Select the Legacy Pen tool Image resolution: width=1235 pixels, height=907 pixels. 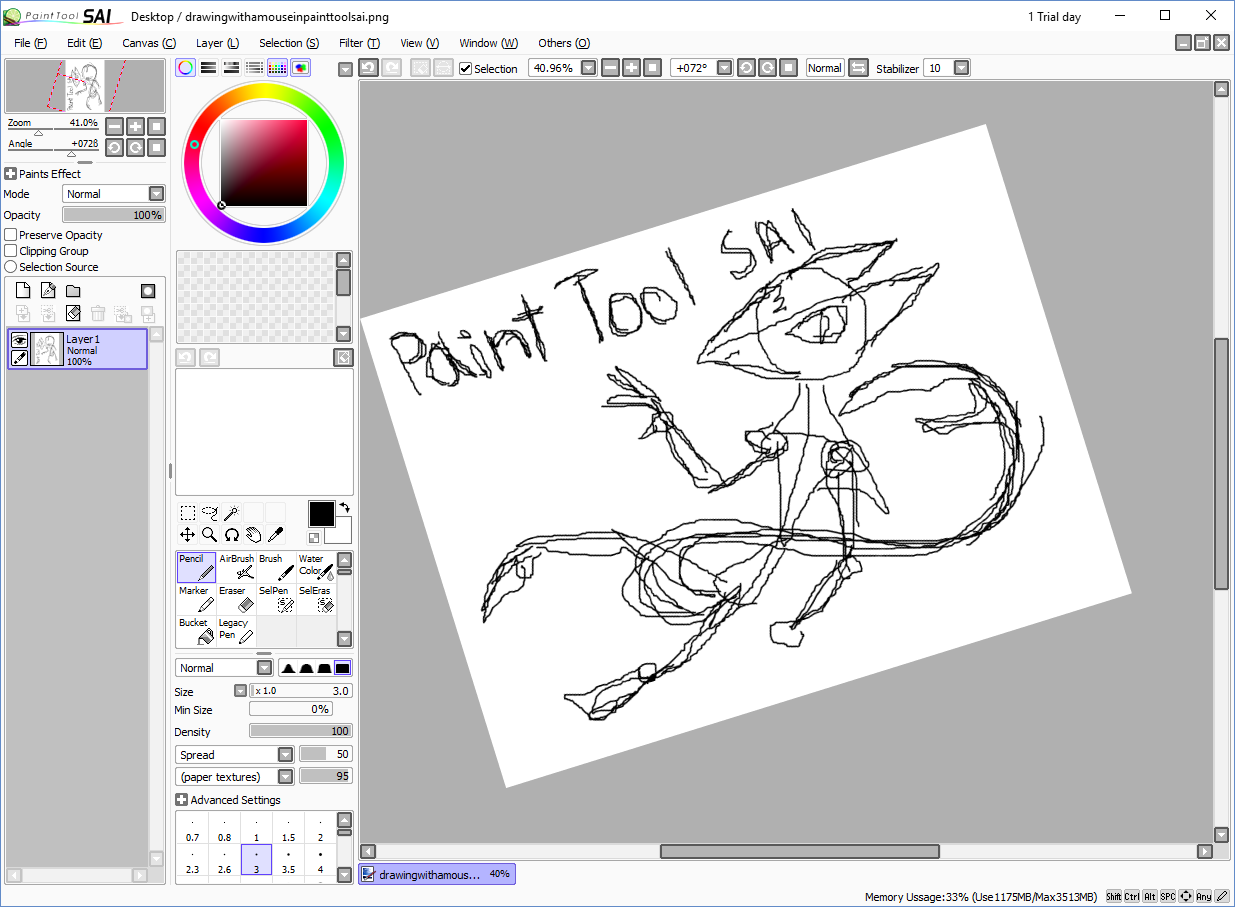(237, 631)
